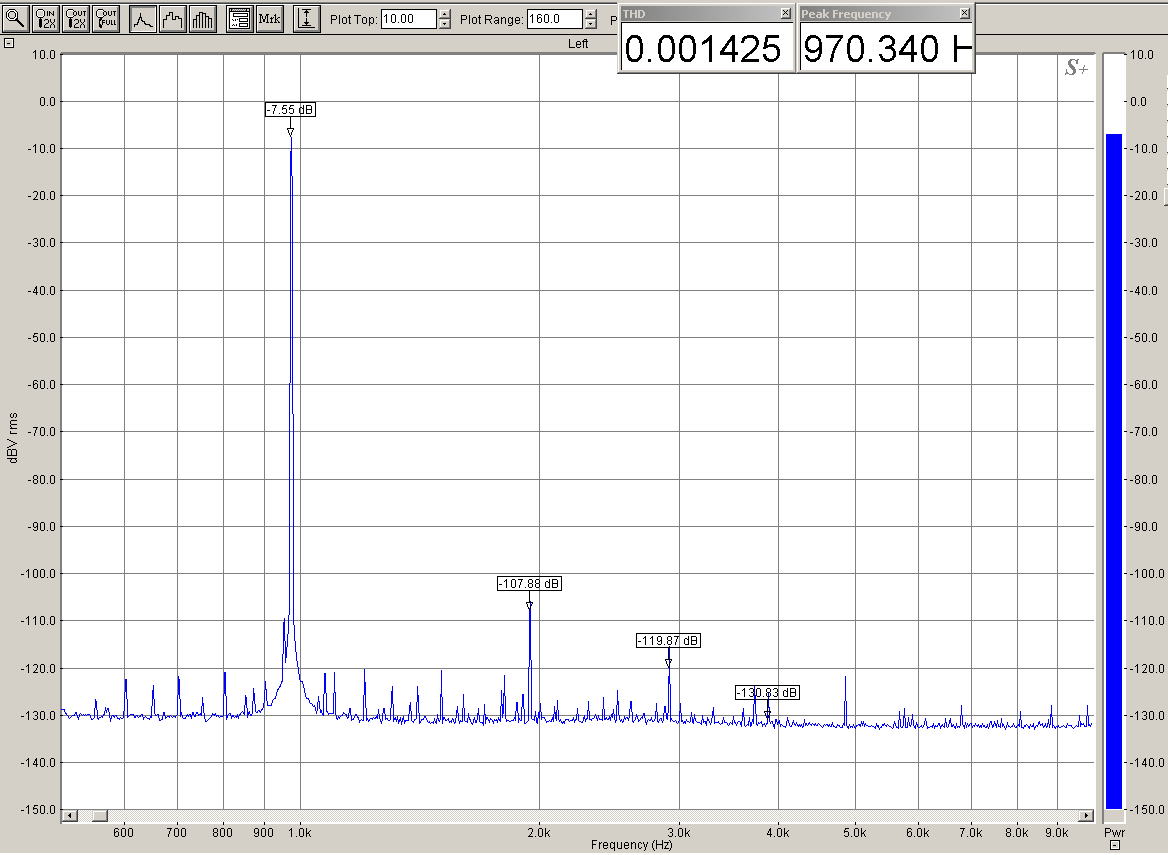Toggle the Mrk markers button
Screen dimensions: 1168x855
[270, 19]
